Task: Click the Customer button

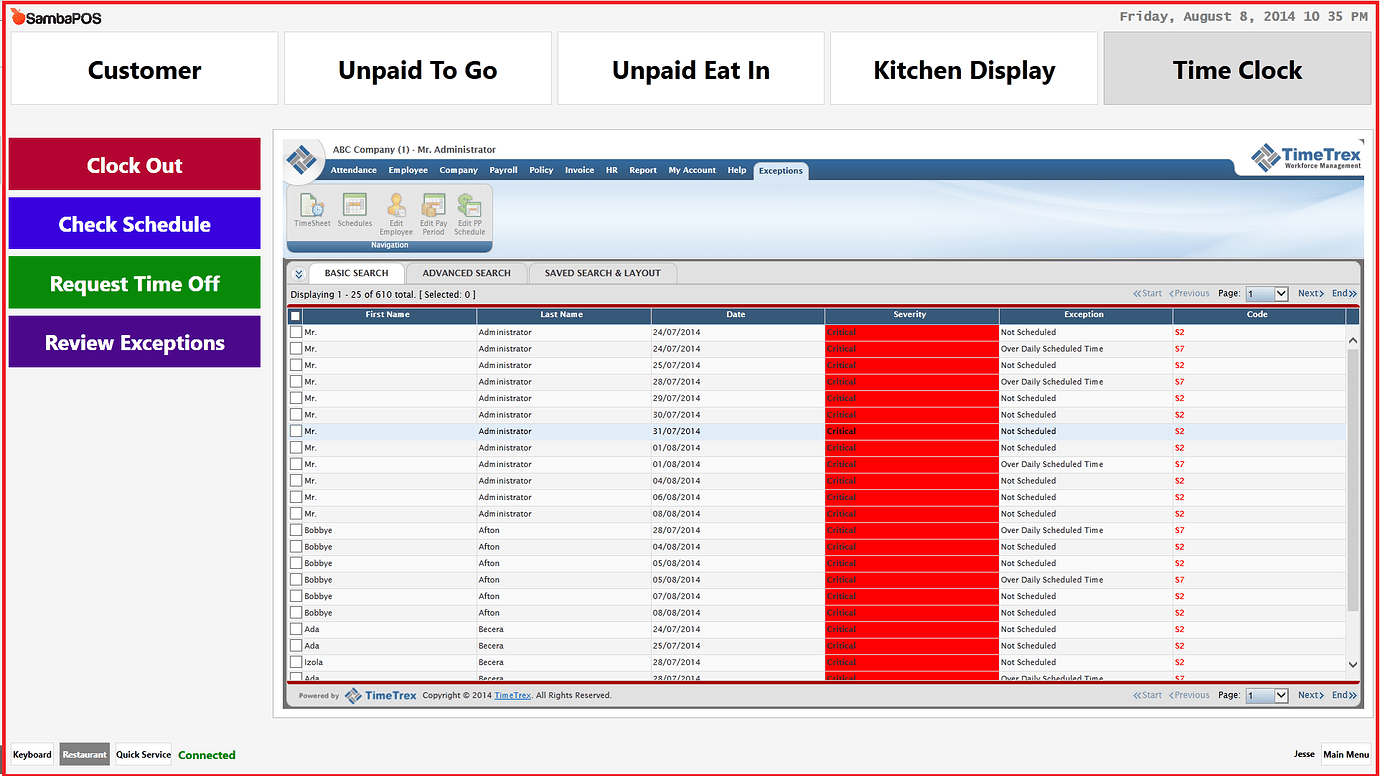Action: 145,69
